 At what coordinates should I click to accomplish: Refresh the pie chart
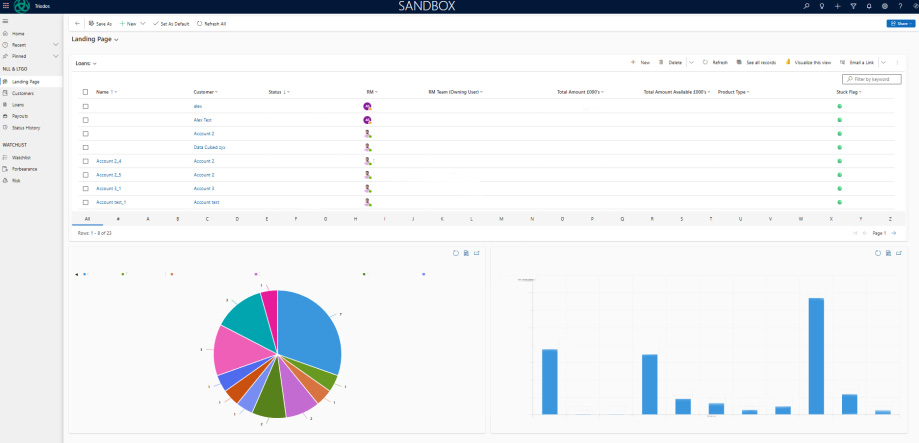click(456, 253)
